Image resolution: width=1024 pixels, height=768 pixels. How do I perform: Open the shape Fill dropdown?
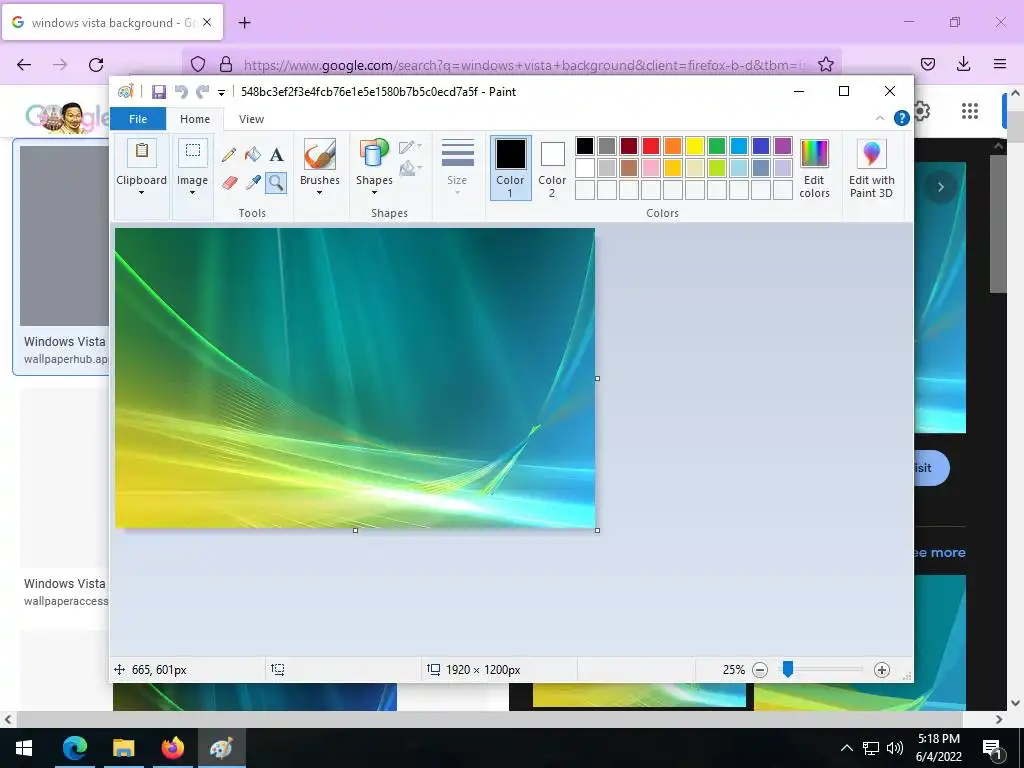coord(410,169)
